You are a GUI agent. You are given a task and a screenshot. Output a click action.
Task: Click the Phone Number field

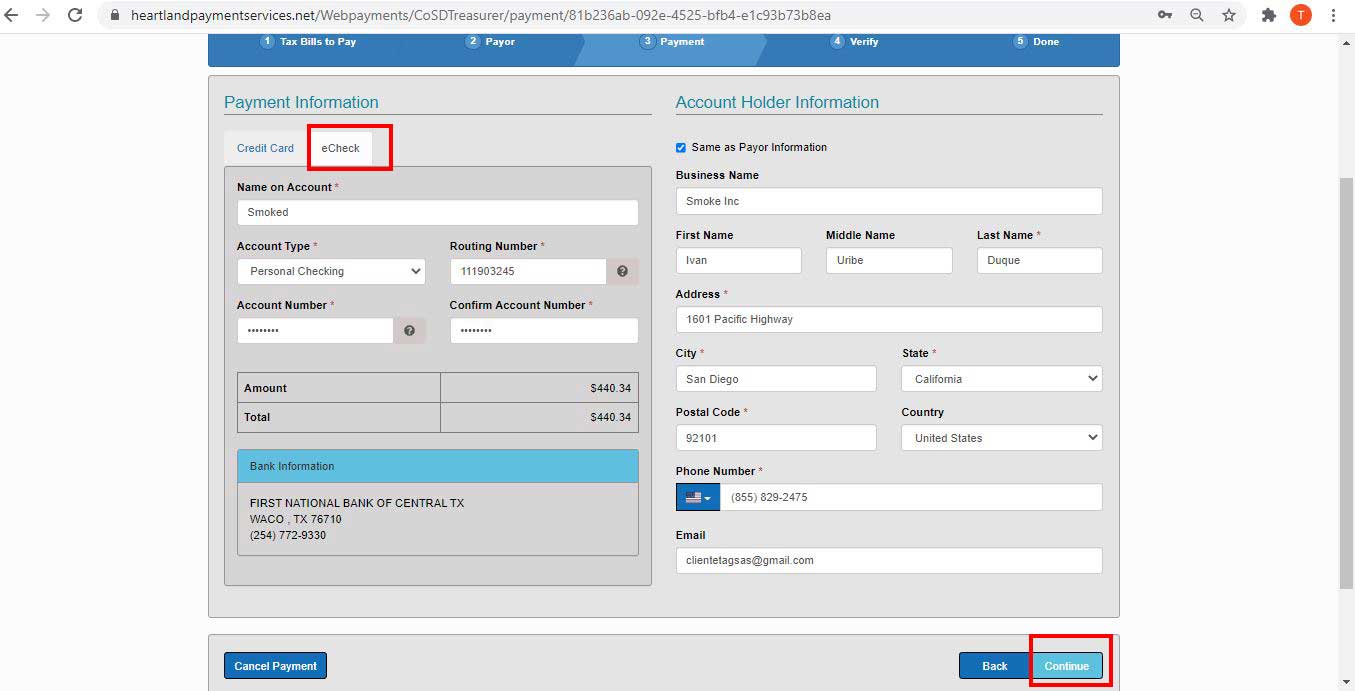click(x=911, y=497)
